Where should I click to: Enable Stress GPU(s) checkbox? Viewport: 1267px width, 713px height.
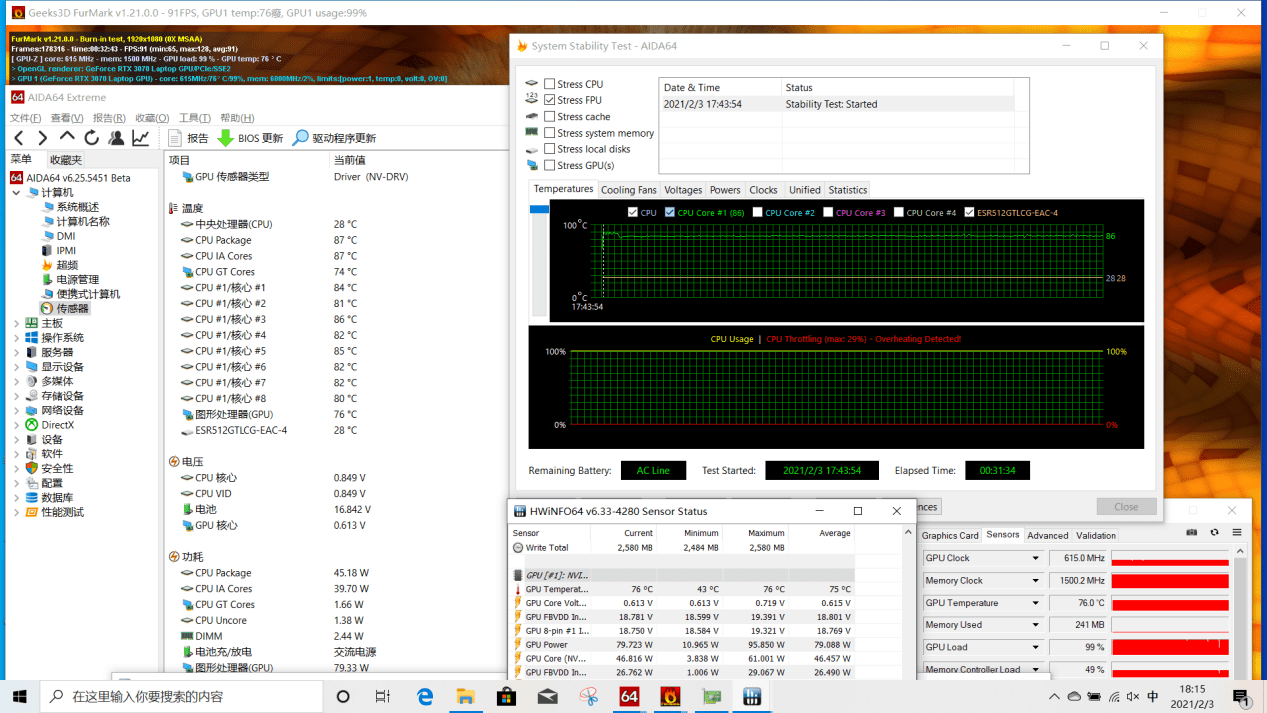click(x=549, y=165)
